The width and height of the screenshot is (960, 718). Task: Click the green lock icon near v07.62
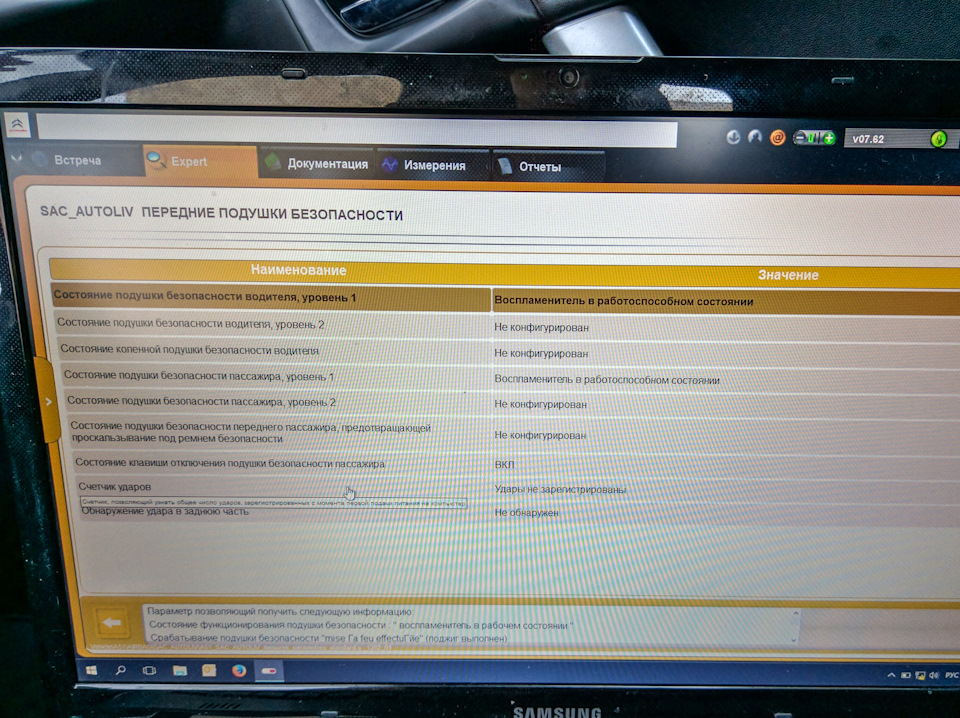tap(938, 140)
